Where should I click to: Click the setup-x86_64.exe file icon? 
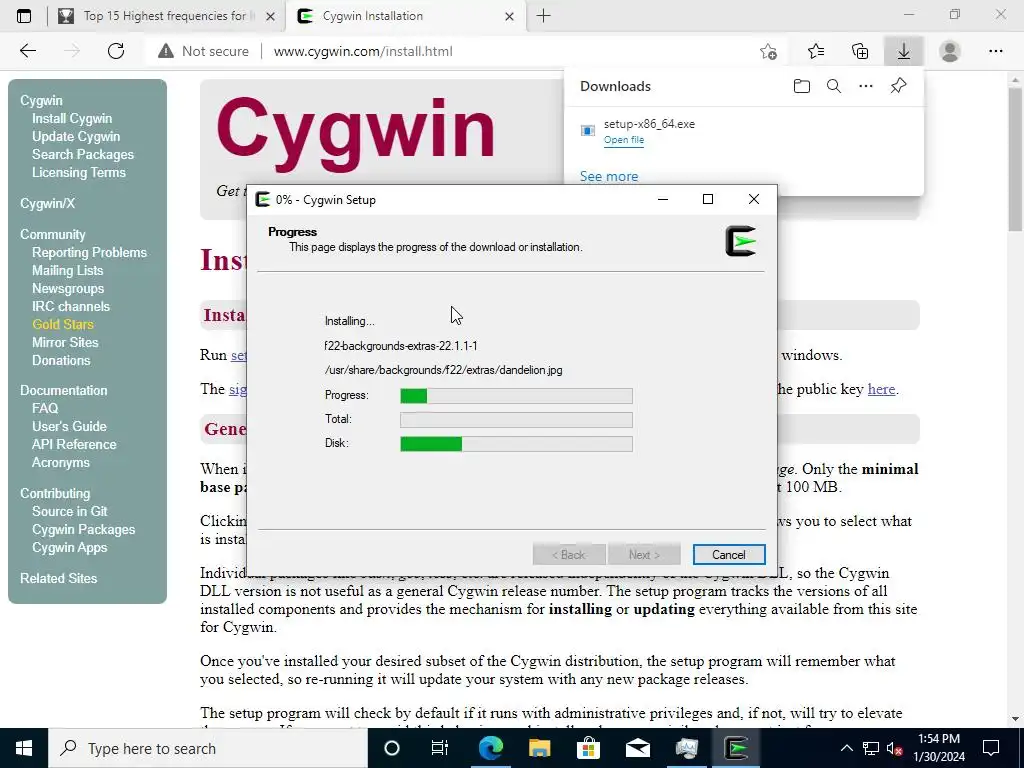588,131
